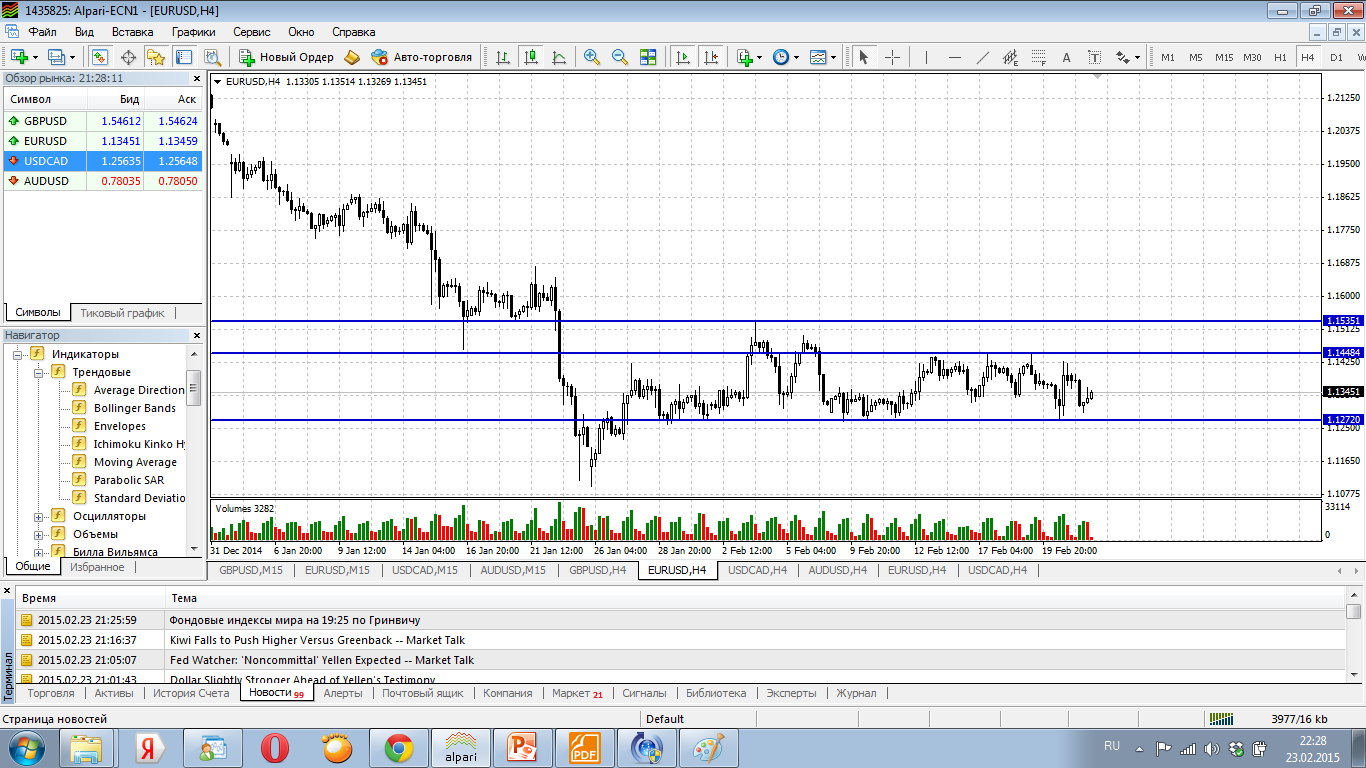This screenshot has width=1366, height=768.
Task: Click the Zoom Out magnifier icon
Action: tap(620, 57)
